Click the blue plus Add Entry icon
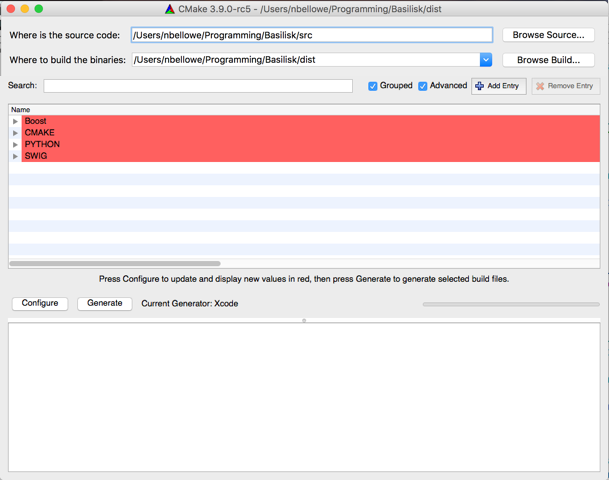Viewport: 609px width, 480px height. click(x=480, y=86)
